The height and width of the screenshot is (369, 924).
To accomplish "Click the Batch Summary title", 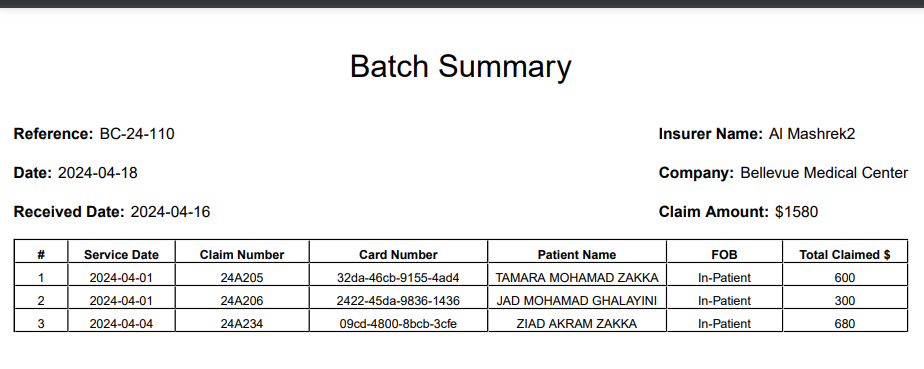I will (x=460, y=66).
